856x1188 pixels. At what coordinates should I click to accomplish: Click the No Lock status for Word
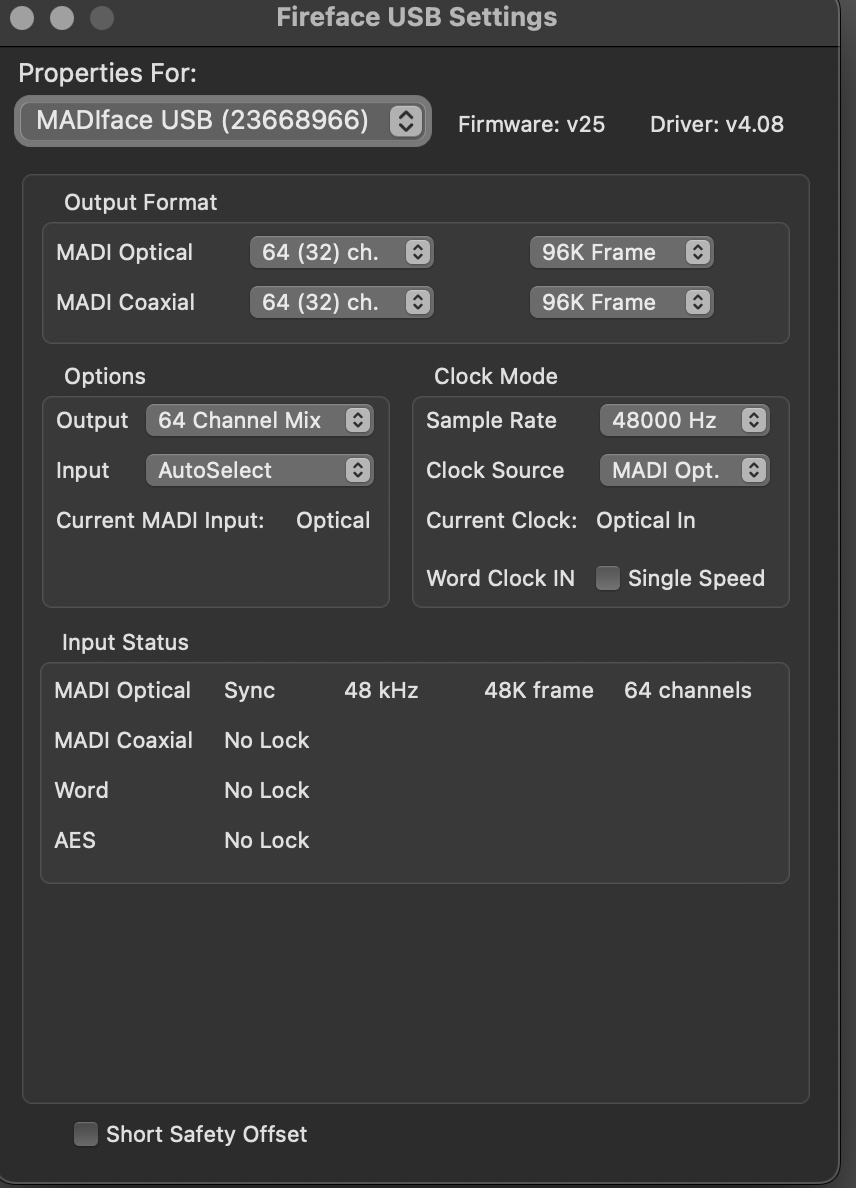tap(267, 790)
